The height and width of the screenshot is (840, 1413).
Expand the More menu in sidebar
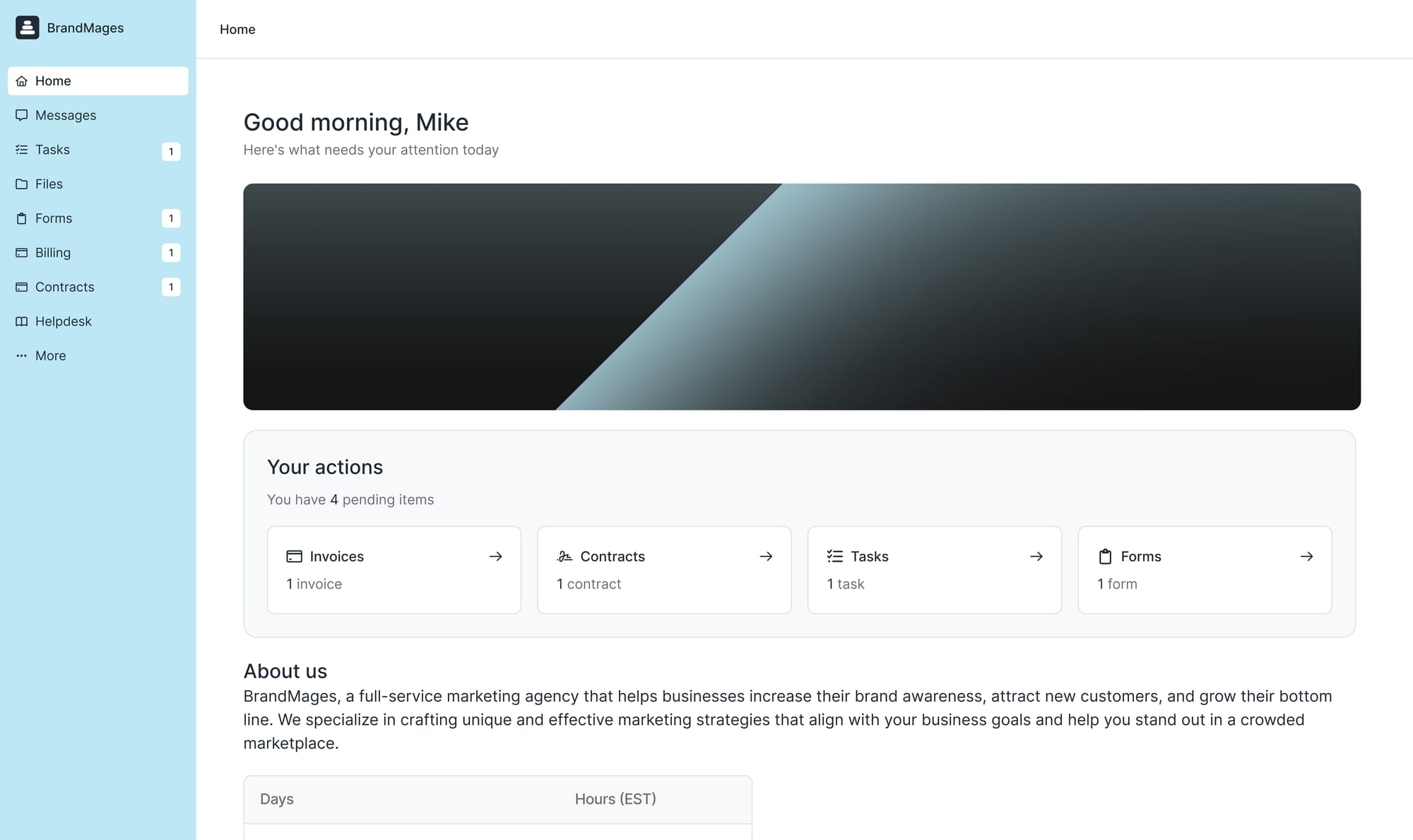(50, 356)
